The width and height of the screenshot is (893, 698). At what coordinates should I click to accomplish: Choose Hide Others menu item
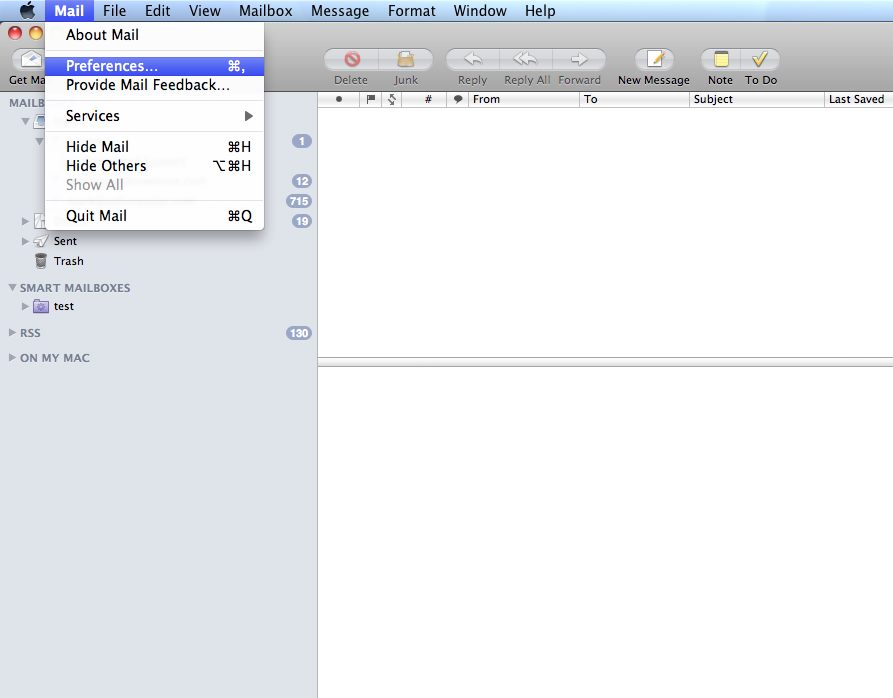pyautogui.click(x=154, y=166)
